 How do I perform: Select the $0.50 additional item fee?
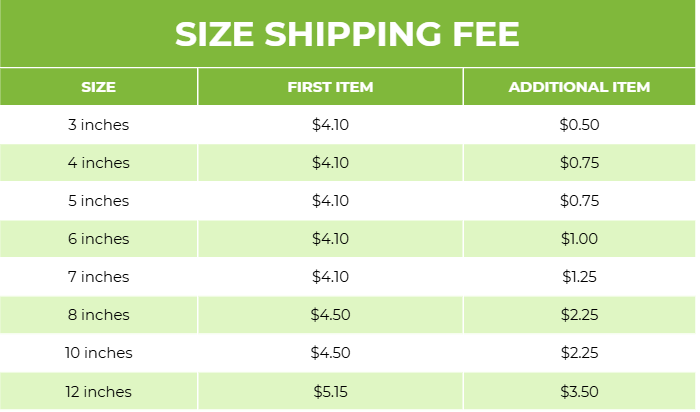(579, 125)
